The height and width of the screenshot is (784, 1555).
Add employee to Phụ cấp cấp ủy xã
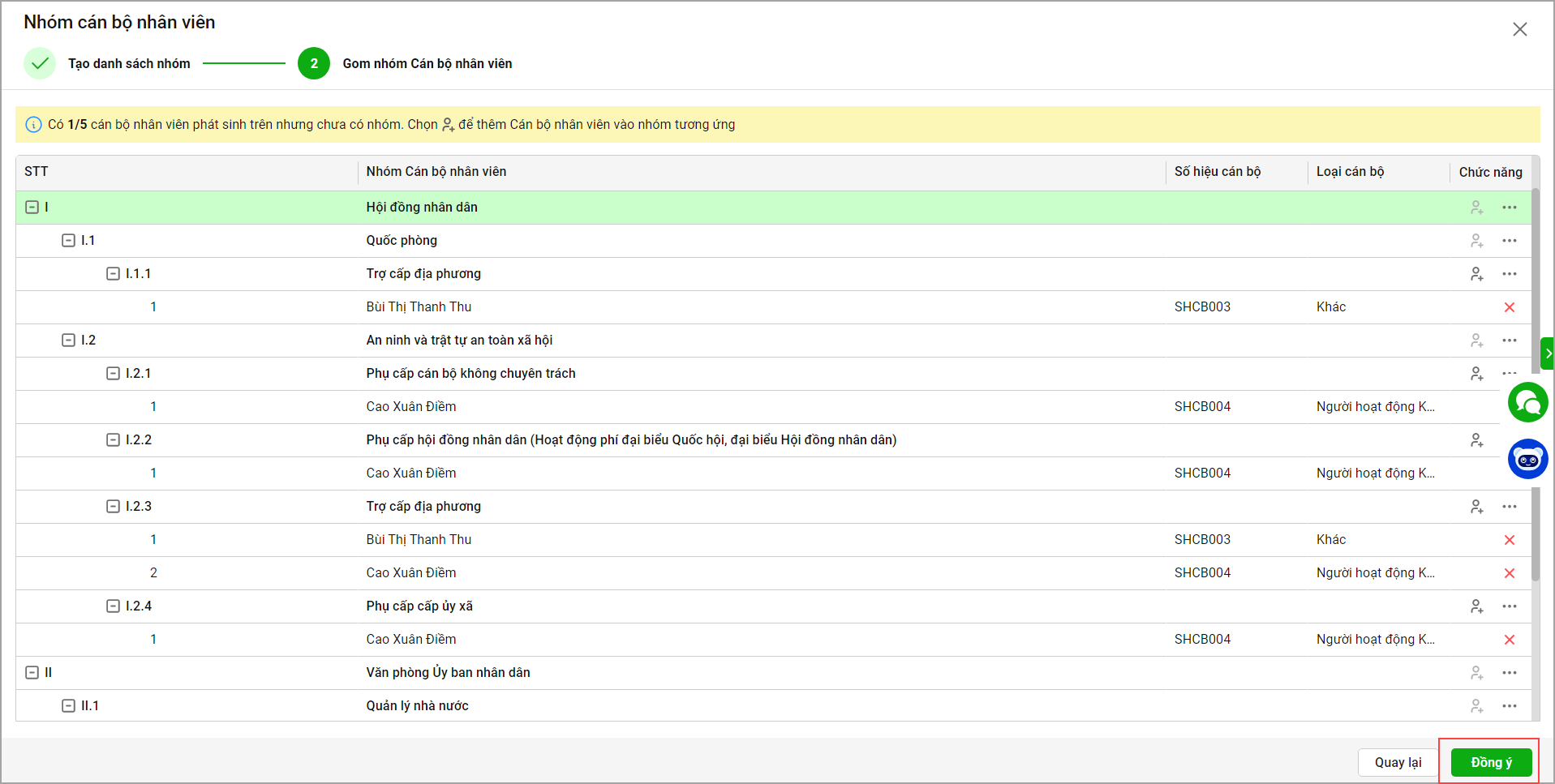(1476, 606)
